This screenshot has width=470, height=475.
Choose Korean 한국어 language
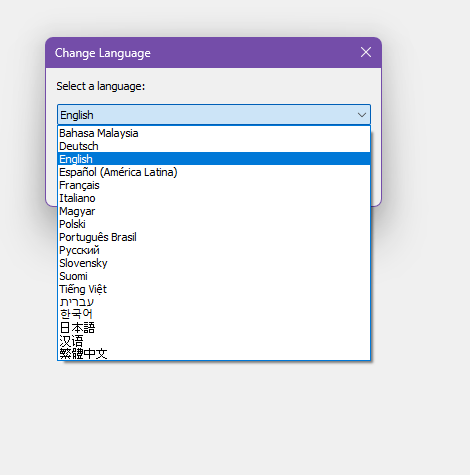(214, 314)
